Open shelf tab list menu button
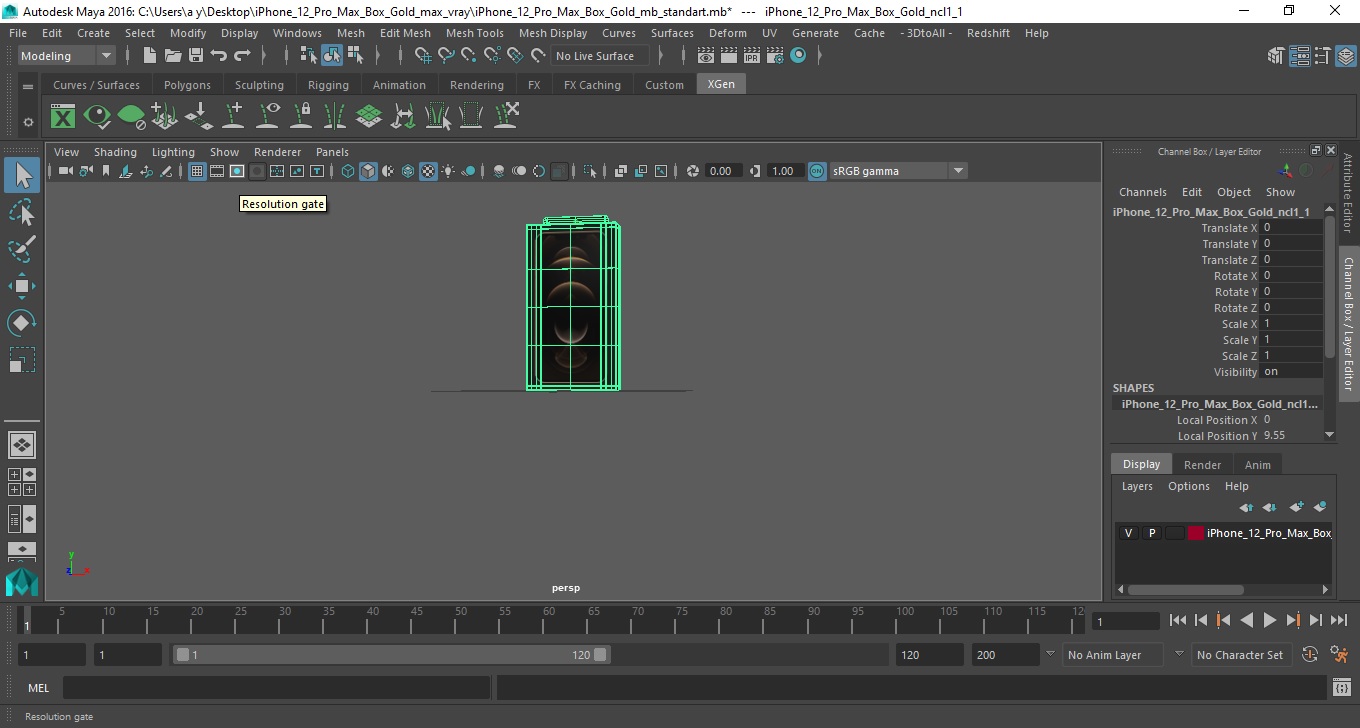This screenshot has width=1360, height=728. pyautogui.click(x=28, y=86)
